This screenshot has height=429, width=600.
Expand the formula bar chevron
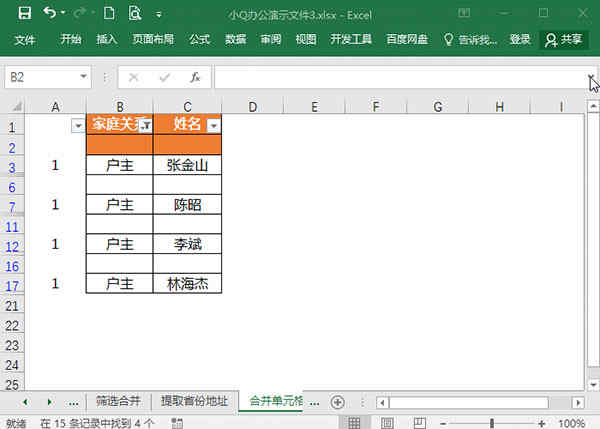[x=591, y=77]
